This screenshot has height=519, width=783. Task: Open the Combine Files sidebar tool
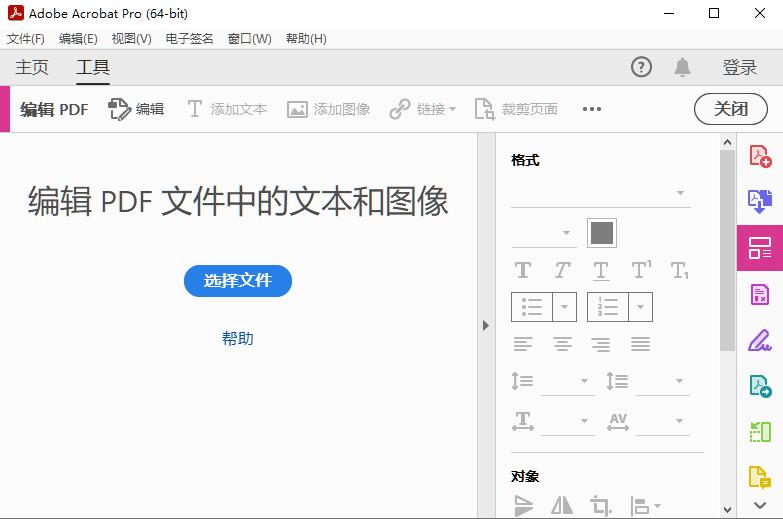tap(760, 201)
